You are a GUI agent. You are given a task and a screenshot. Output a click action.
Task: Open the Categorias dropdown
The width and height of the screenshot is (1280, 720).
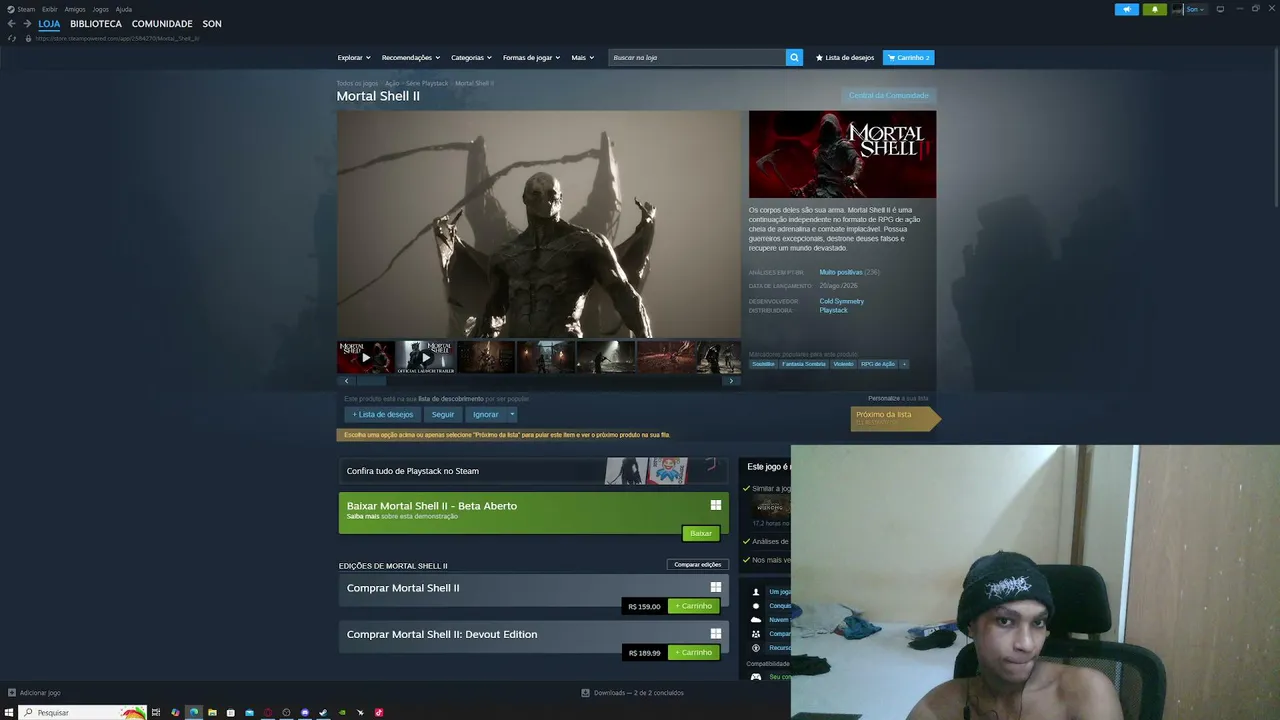471,58
